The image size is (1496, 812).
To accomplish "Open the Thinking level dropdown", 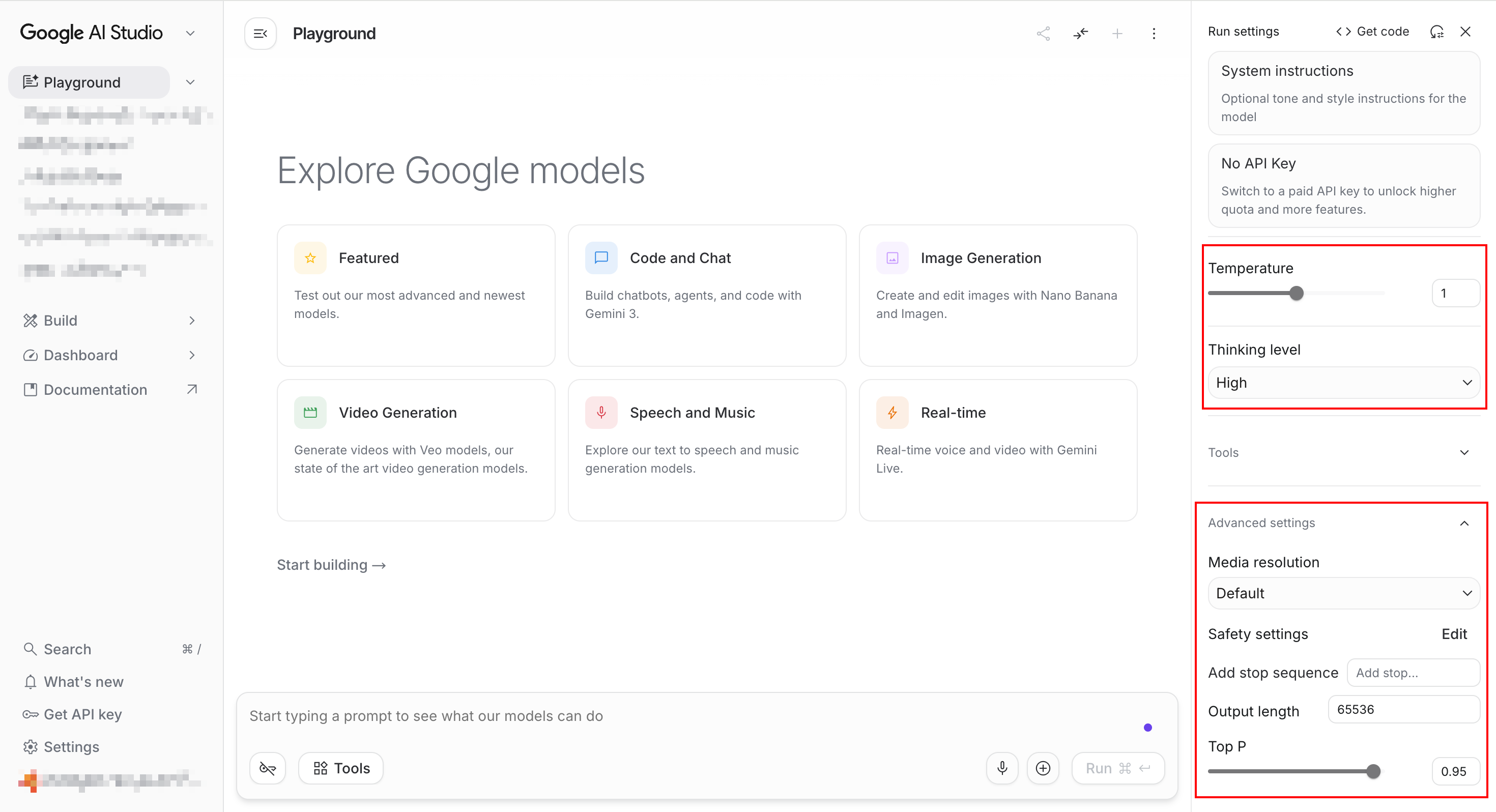I will tap(1344, 383).
